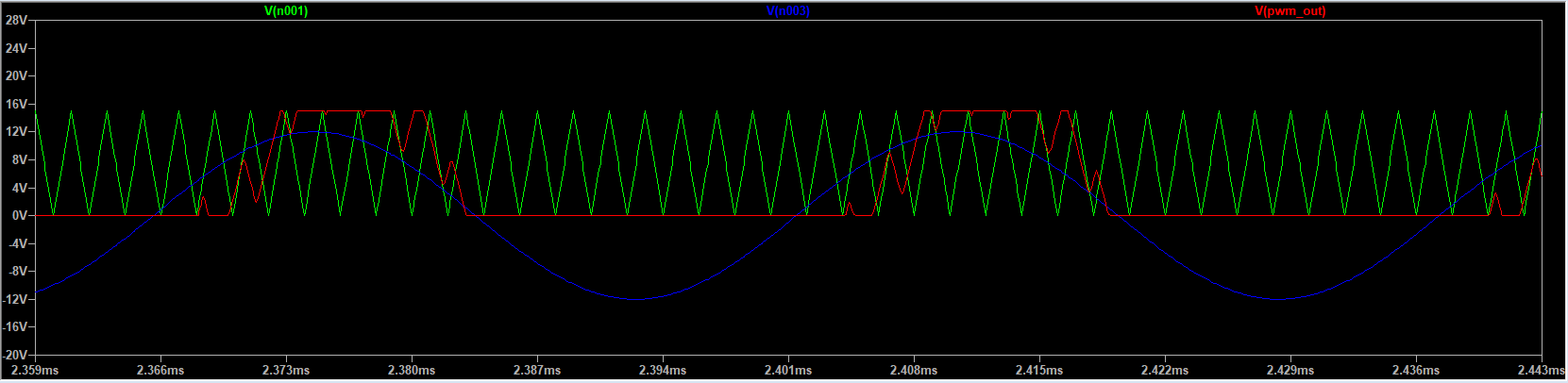The image size is (1568, 383).
Task: Click the blue V(n003) trace label
Action: point(788,11)
